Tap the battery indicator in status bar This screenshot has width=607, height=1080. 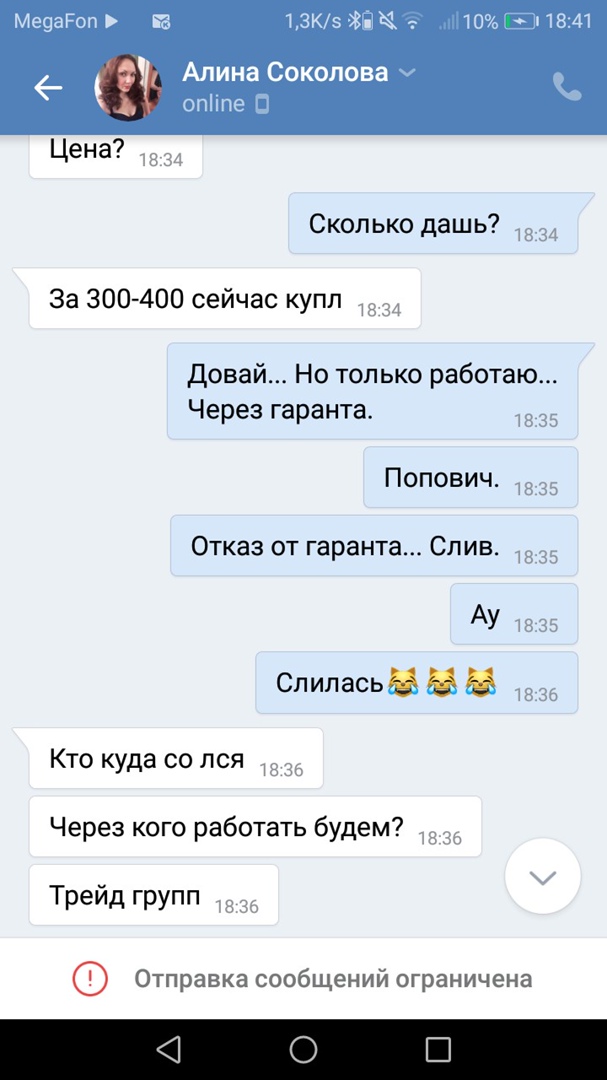(x=522, y=22)
